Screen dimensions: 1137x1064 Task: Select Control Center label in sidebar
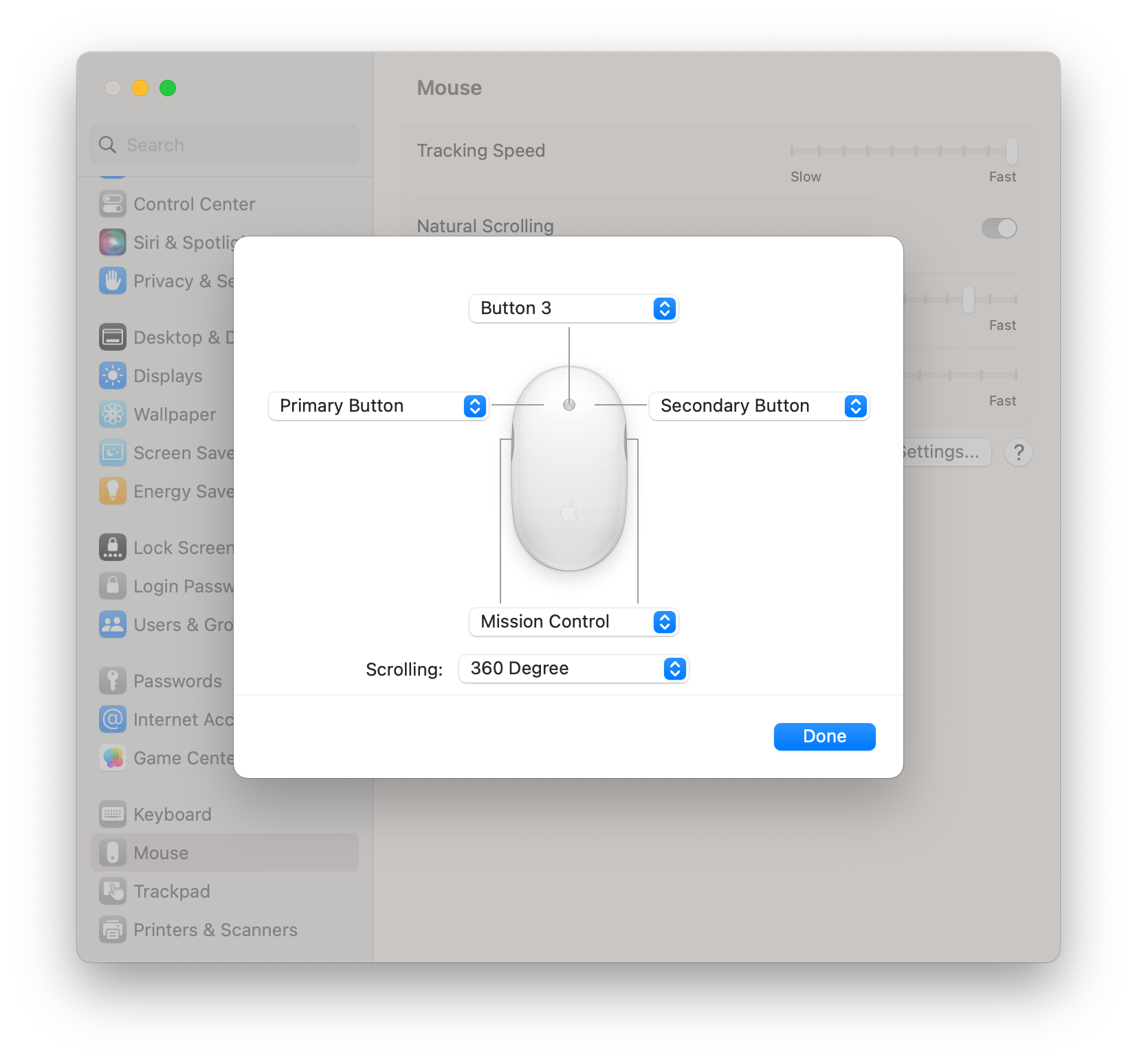point(195,204)
